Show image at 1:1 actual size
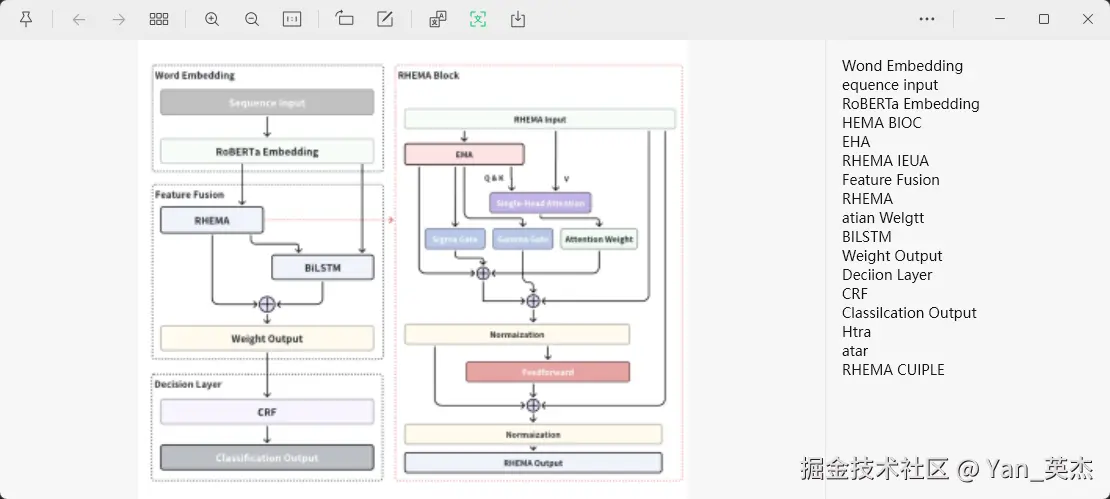Image resolution: width=1110 pixels, height=499 pixels. click(x=292, y=19)
